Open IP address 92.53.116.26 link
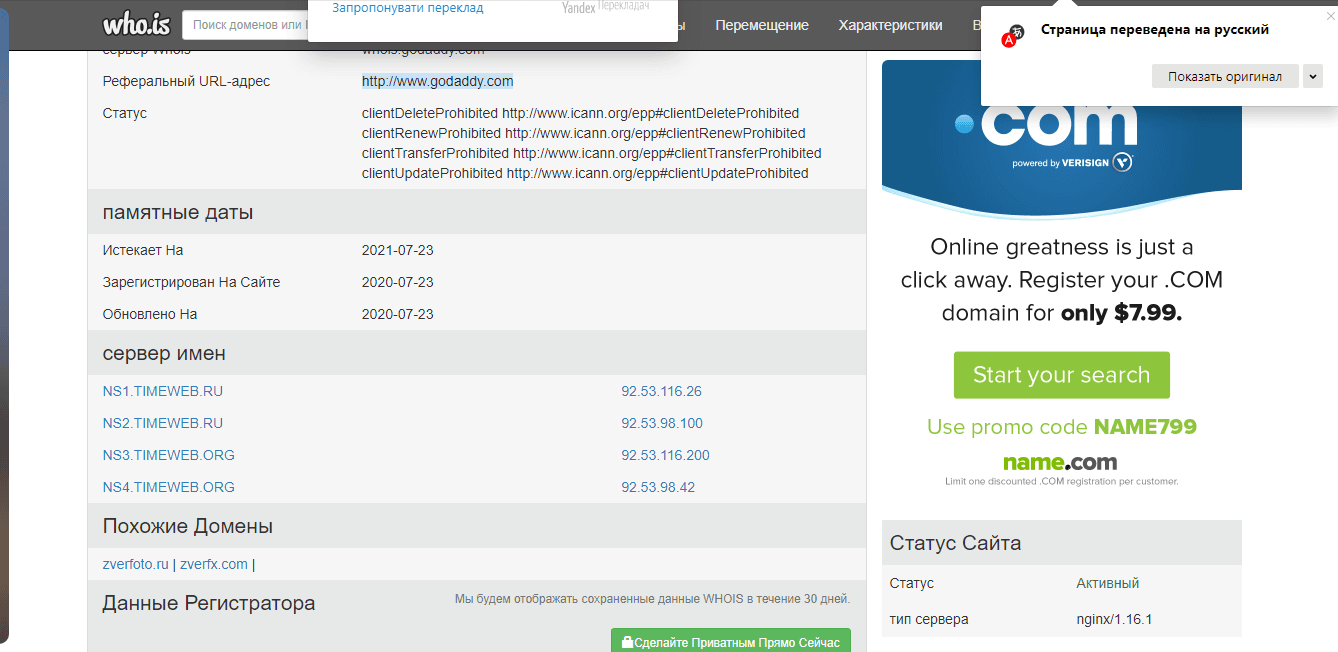 click(661, 391)
